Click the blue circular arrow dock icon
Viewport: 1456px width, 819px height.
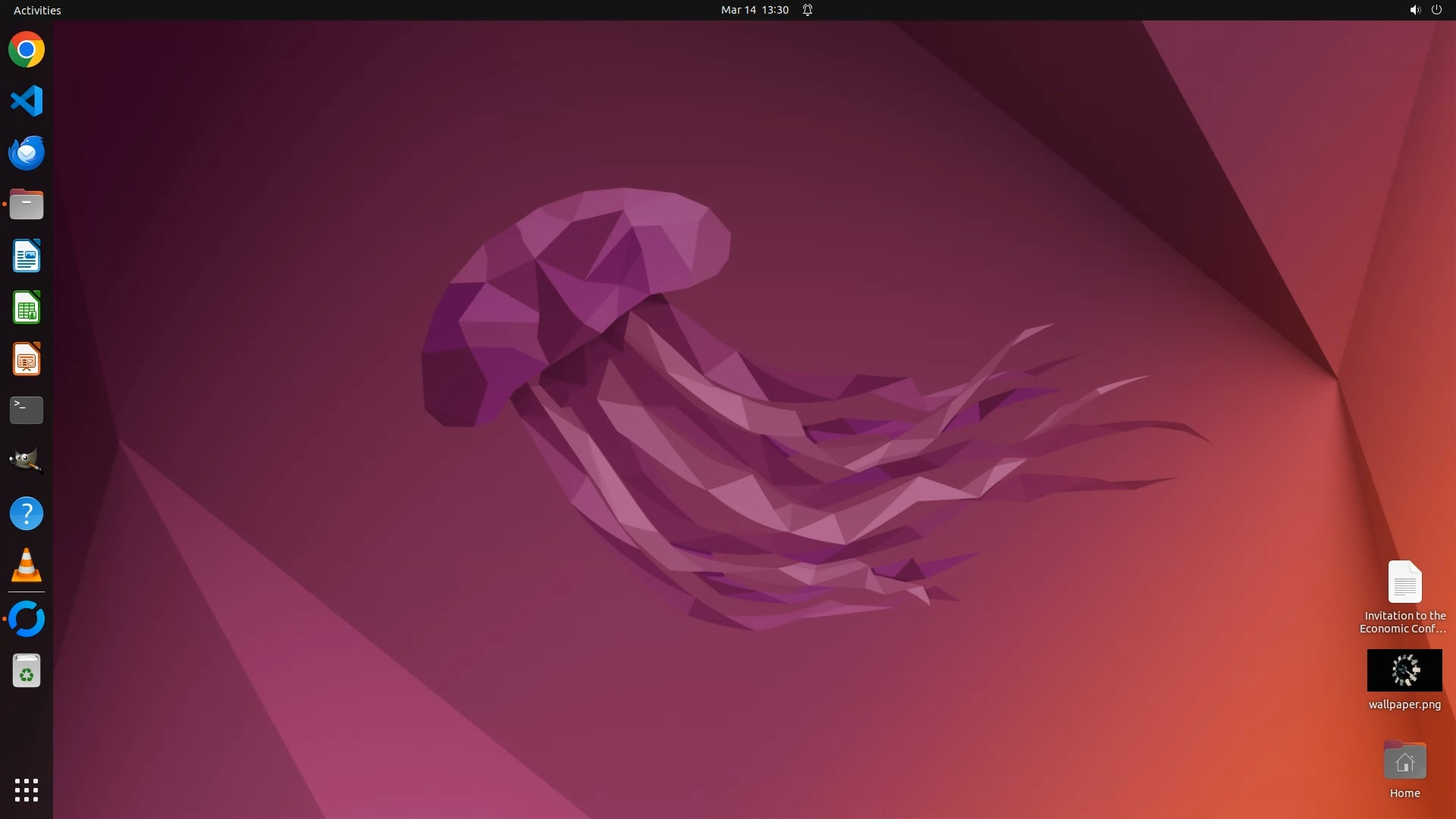pos(27,619)
